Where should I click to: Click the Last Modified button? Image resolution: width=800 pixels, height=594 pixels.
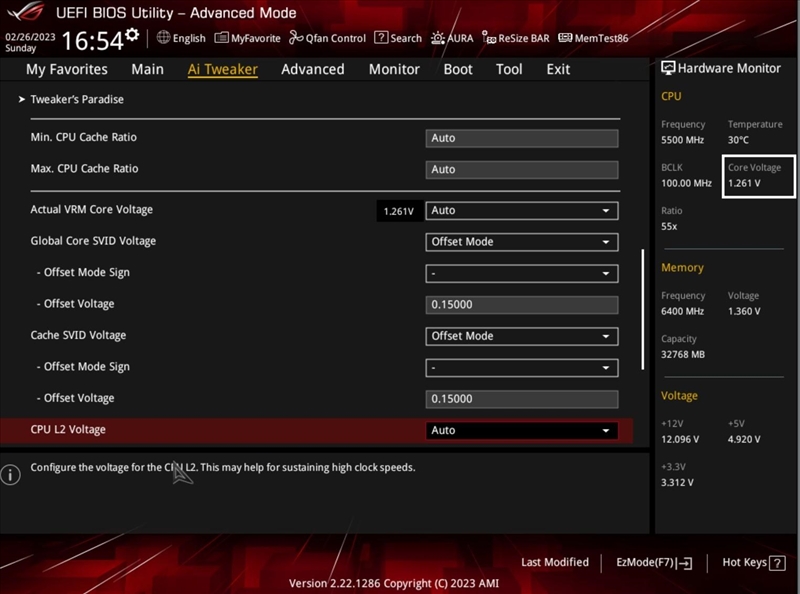pos(555,562)
